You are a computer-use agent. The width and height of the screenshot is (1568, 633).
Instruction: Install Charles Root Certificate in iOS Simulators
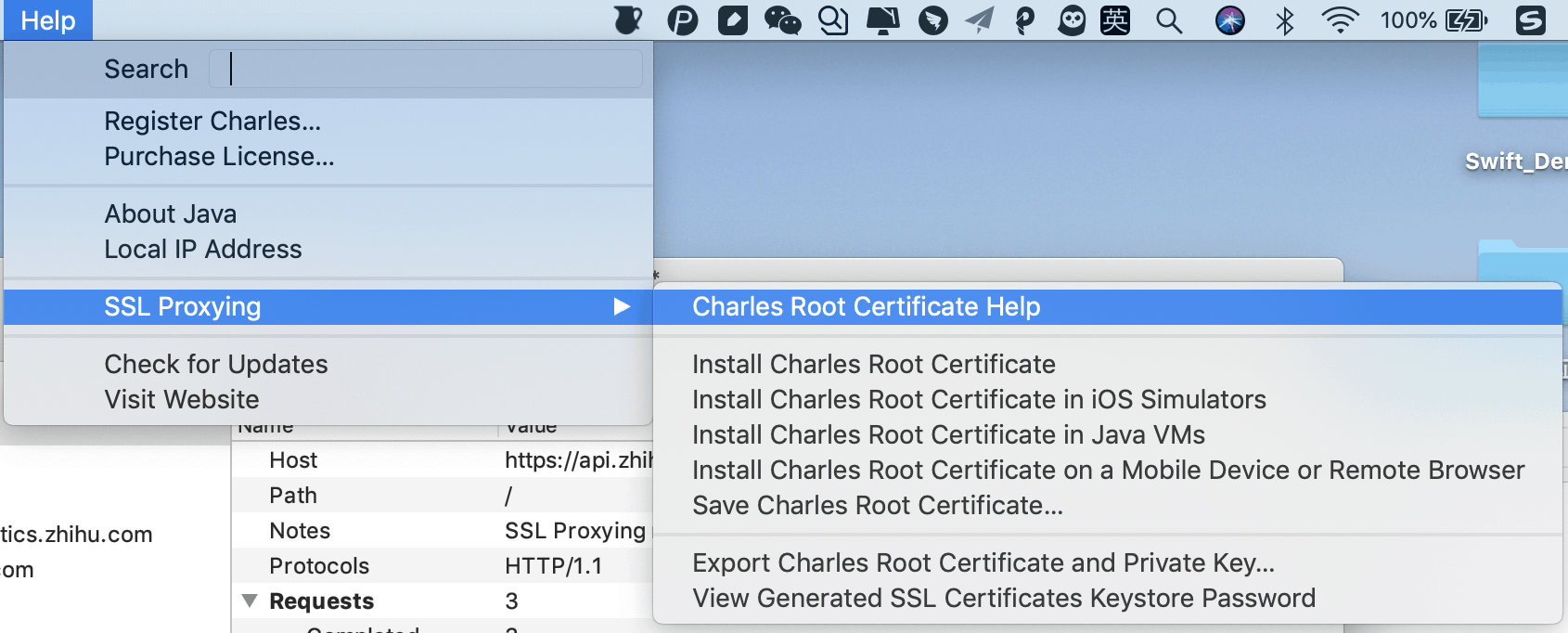click(x=1108, y=400)
